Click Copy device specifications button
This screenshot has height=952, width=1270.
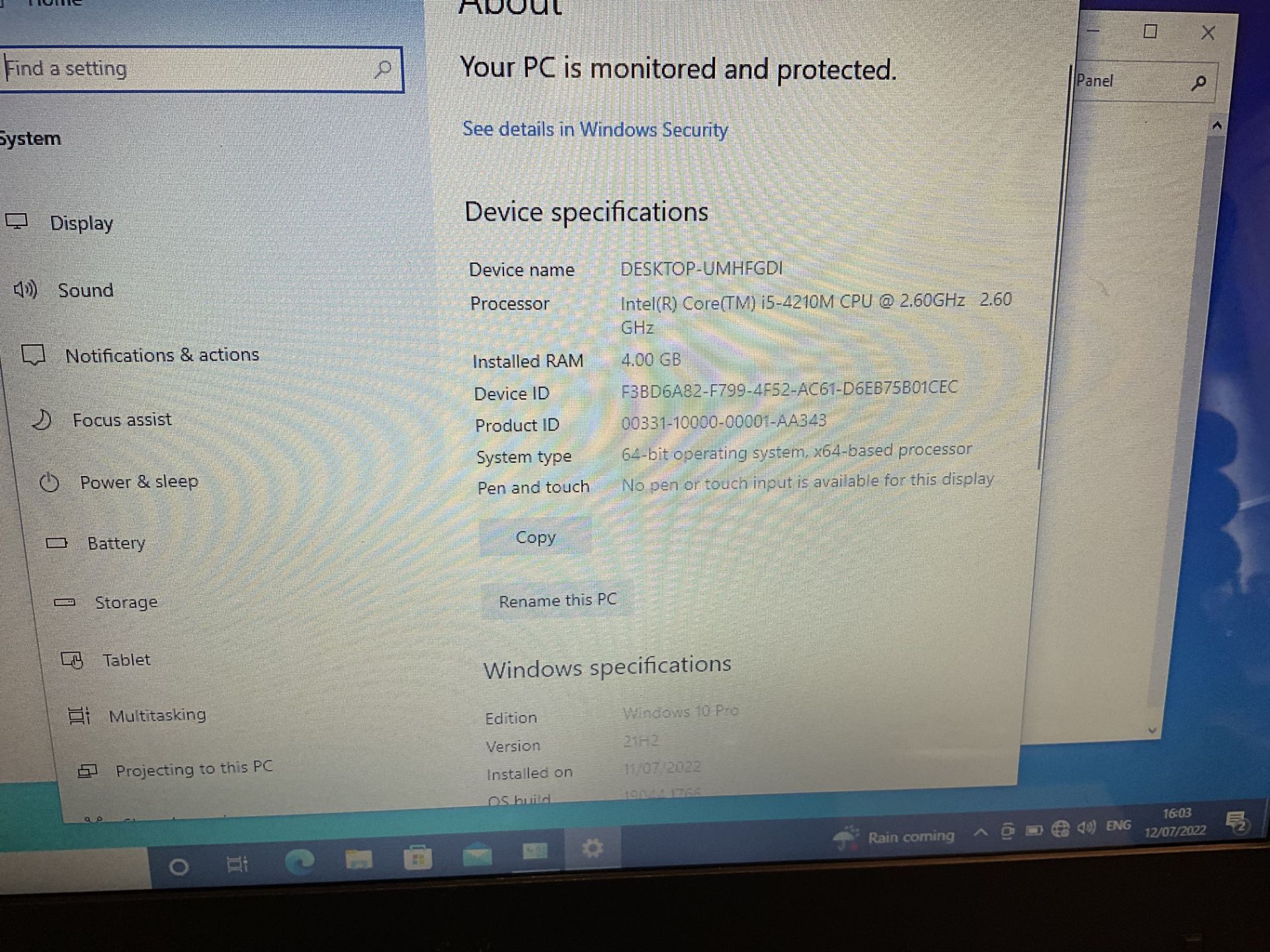click(535, 537)
